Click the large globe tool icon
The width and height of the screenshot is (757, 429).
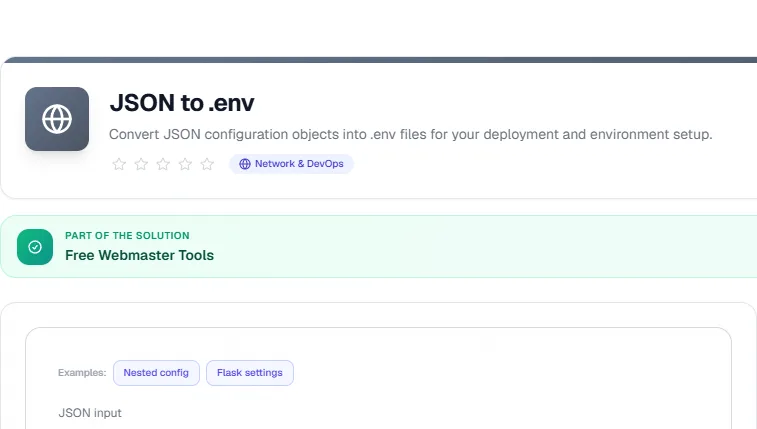tap(57, 119)
